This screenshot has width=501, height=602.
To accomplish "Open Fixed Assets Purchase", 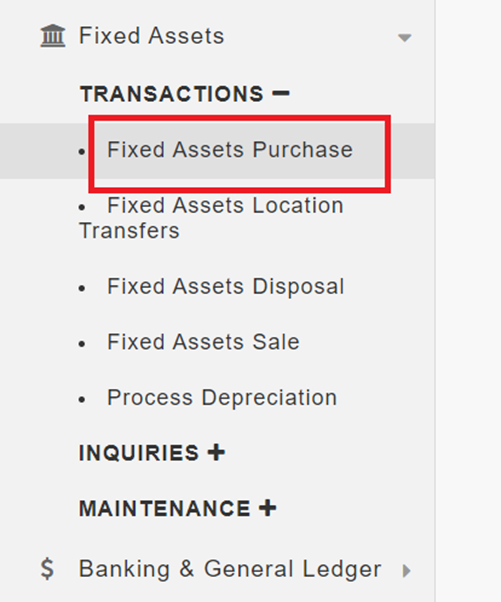I will 230,149.
